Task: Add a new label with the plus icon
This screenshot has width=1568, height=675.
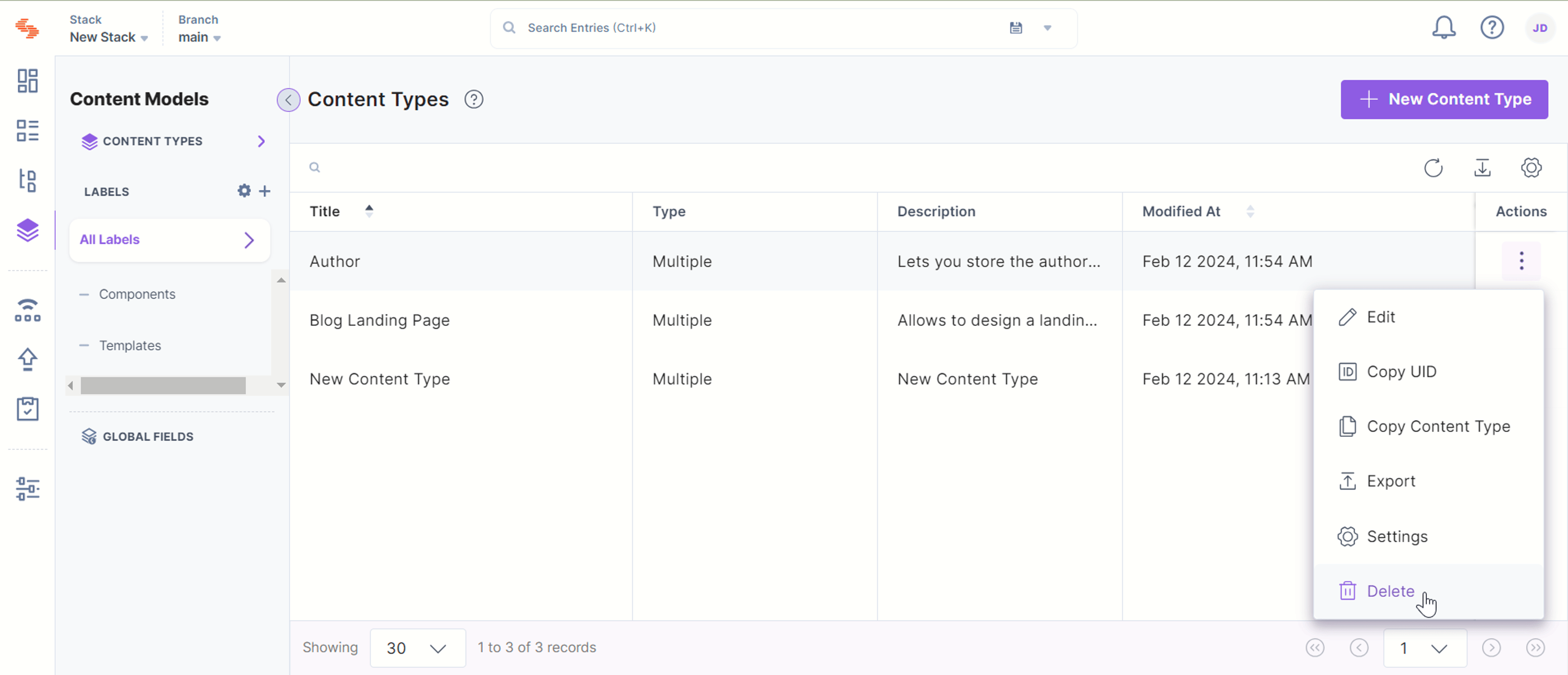Action: coord(264,191)
